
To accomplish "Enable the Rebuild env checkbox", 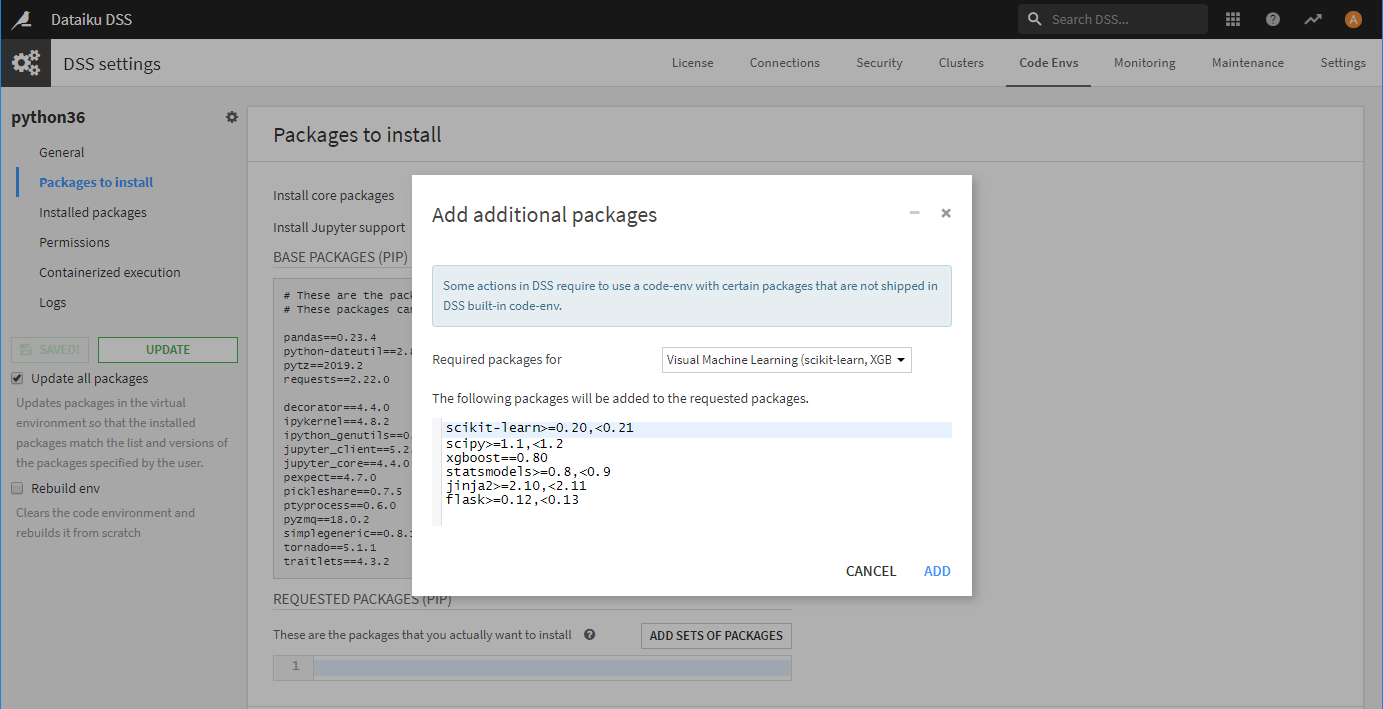I will coord(18,489).
